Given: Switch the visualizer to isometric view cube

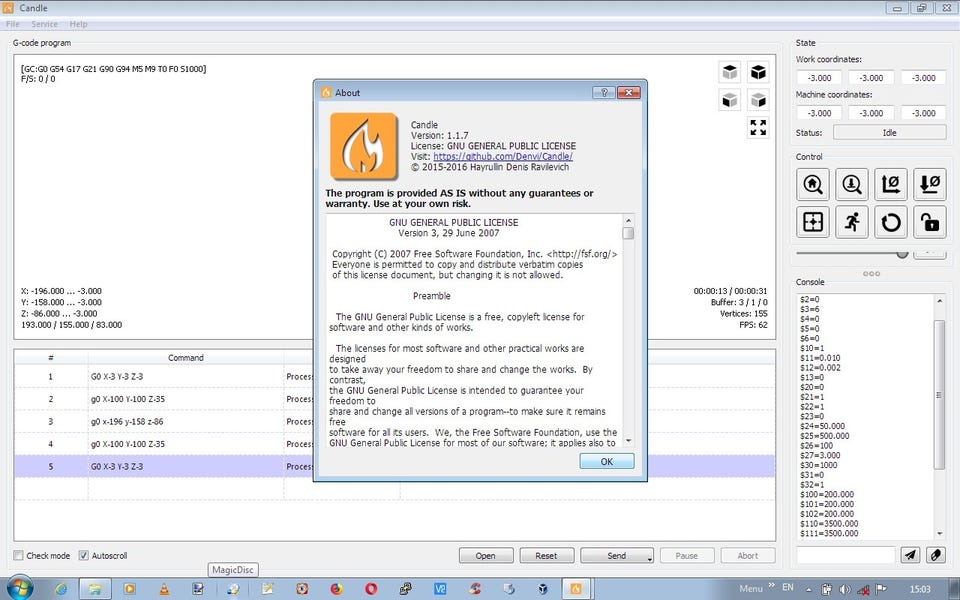Looking at the screenshot, I should tap(759, 72).
